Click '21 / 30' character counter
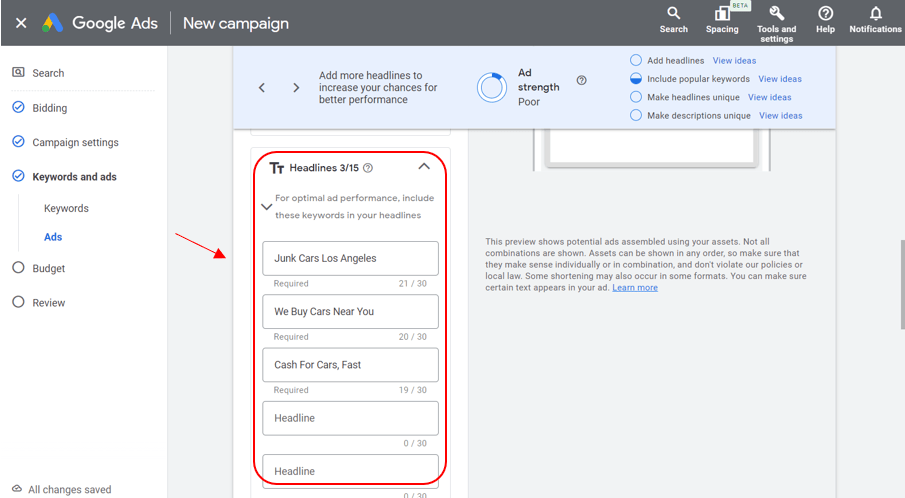This screenshot has height=498, width=905. click(413, 284)
